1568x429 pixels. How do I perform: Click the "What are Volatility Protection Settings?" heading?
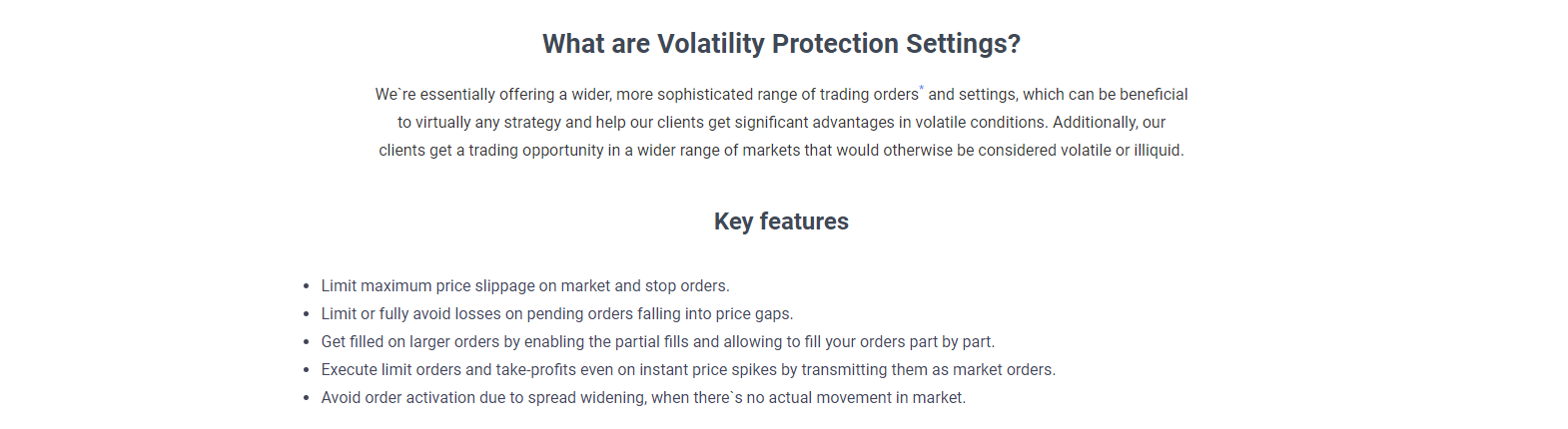click(781, 44)
